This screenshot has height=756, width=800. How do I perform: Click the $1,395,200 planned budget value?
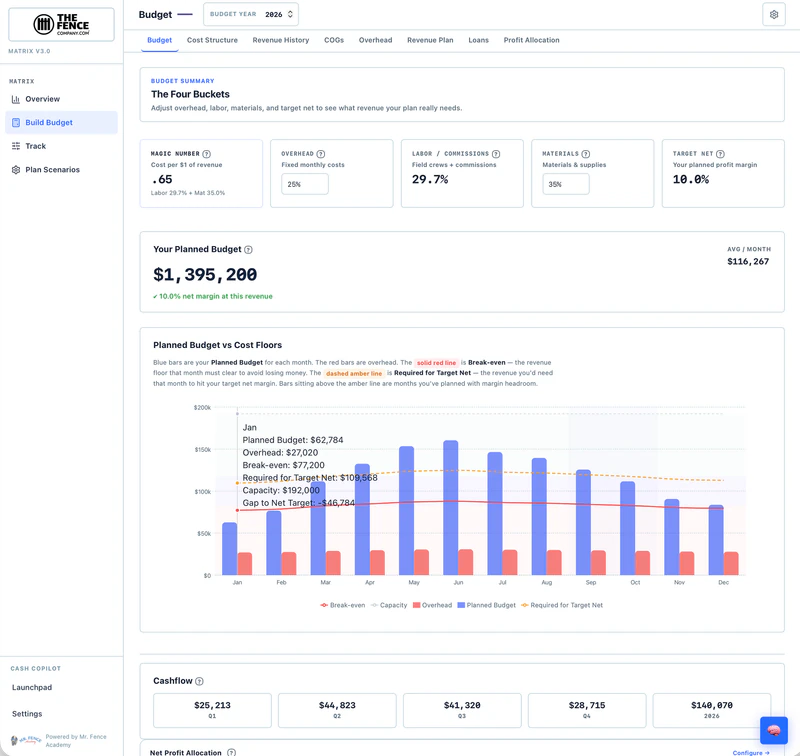205,274
